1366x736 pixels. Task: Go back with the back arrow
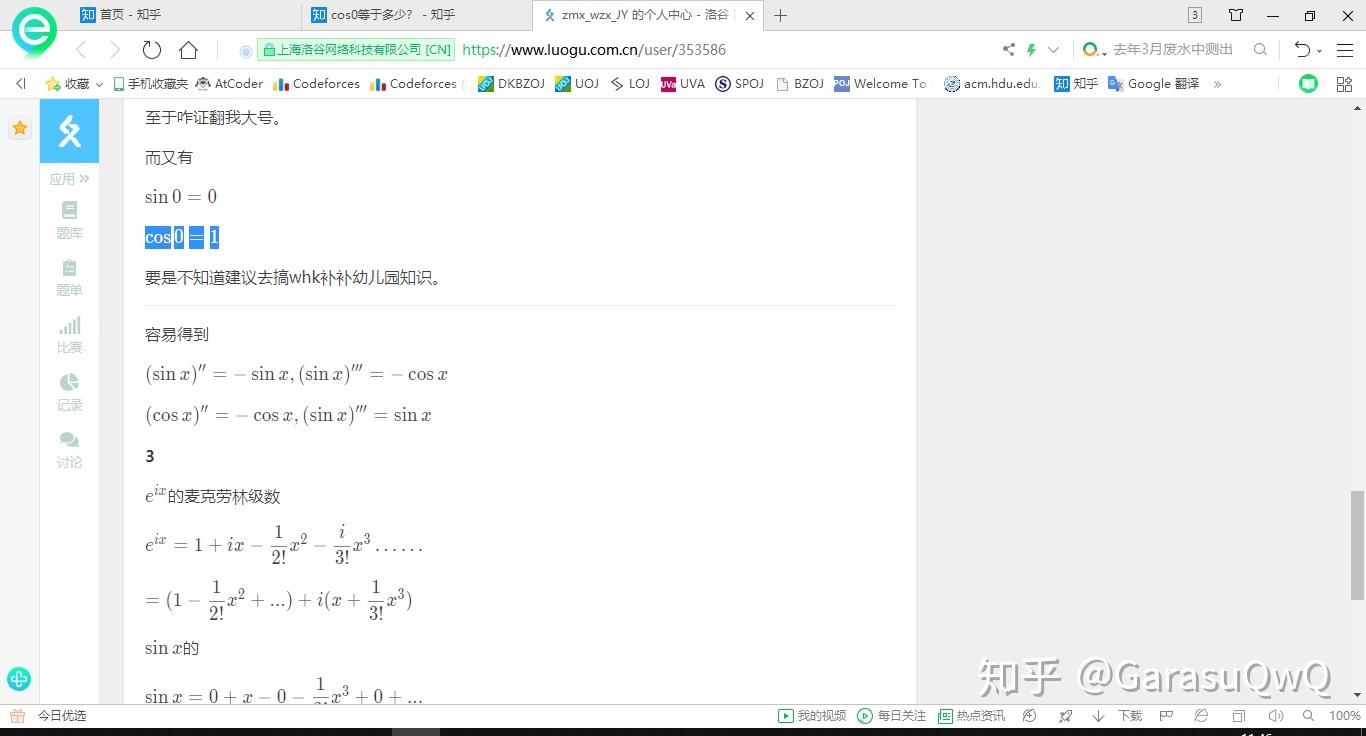(x=81, y=50)
